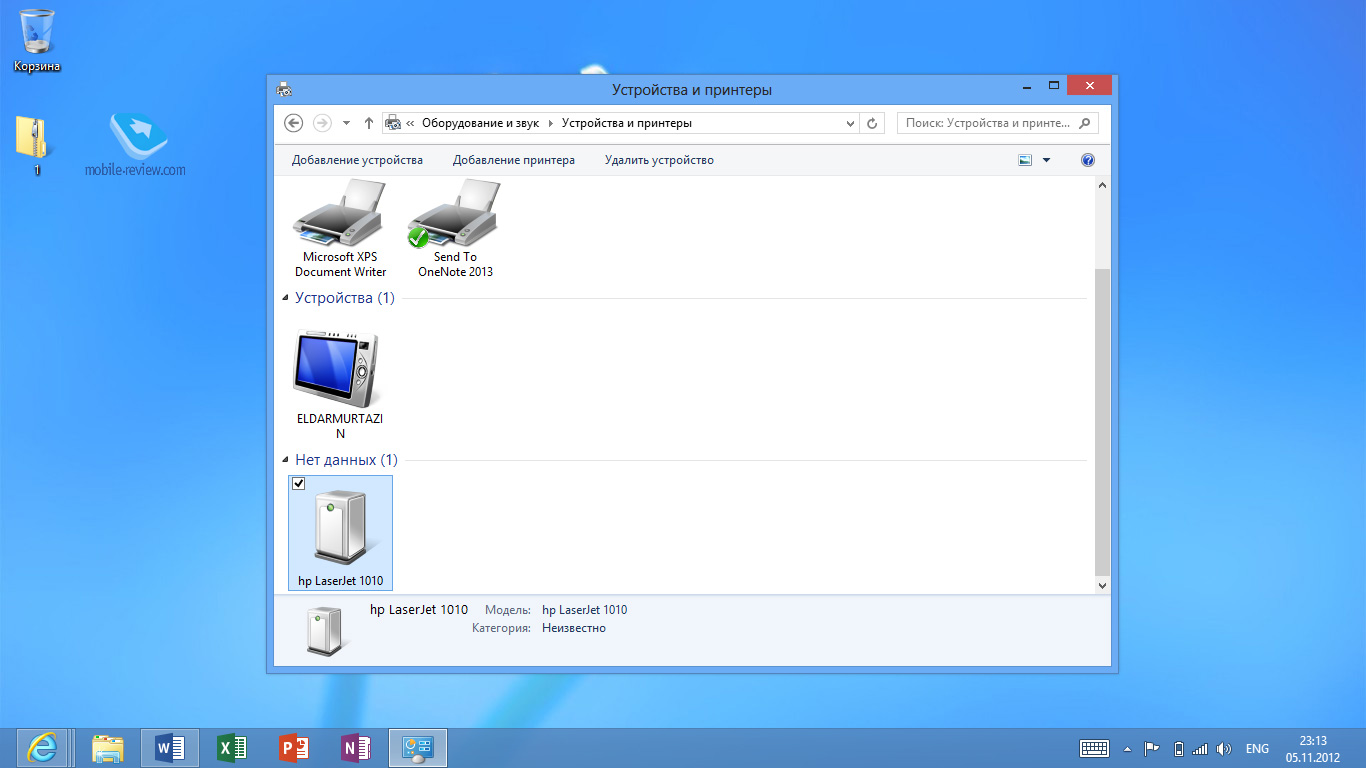
Task: Open the Recycle Bin (Корзина) desktop icon
Action: (x=37, y=40)
